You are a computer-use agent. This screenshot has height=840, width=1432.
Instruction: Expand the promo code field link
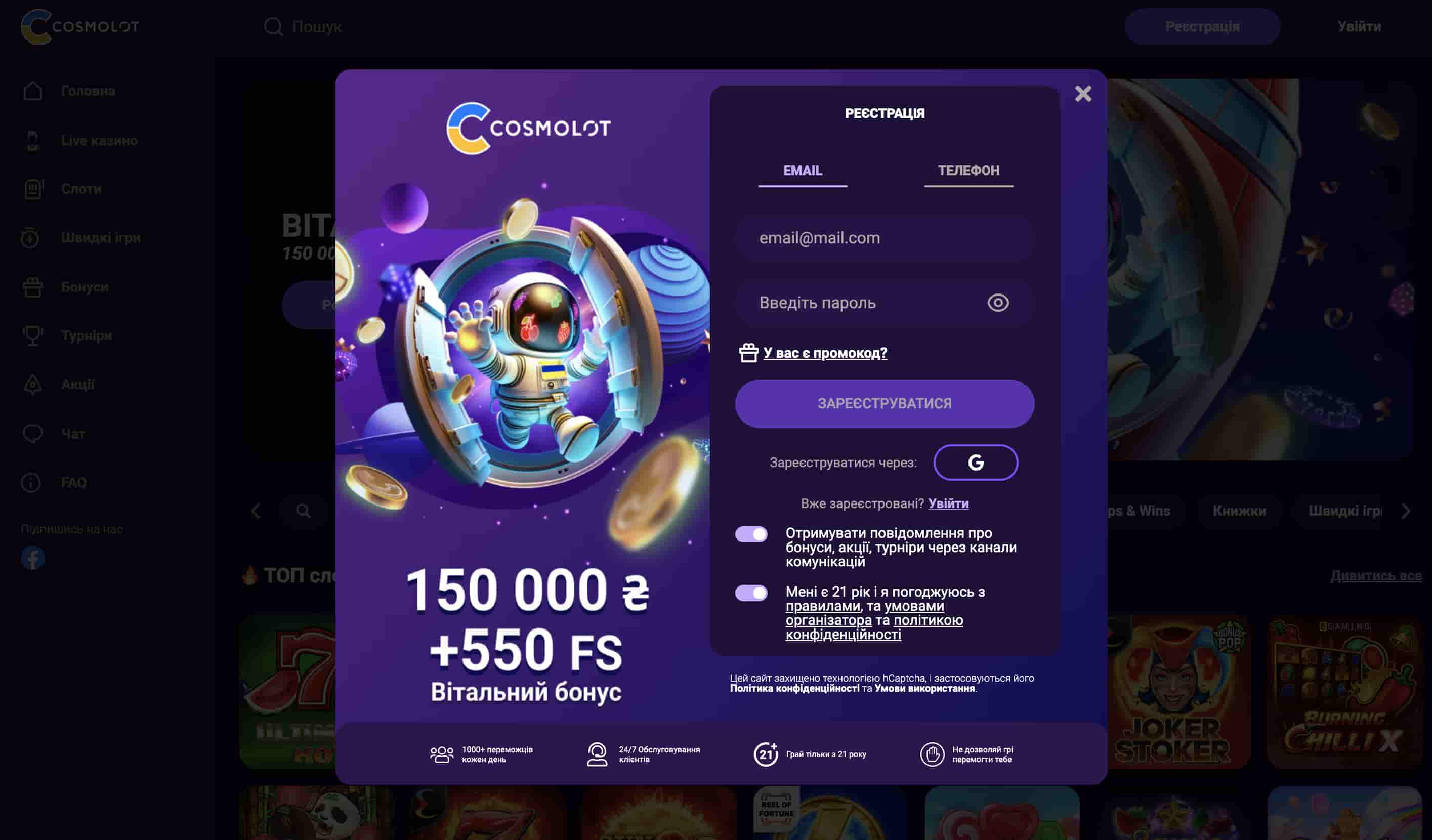coord(824,352)
